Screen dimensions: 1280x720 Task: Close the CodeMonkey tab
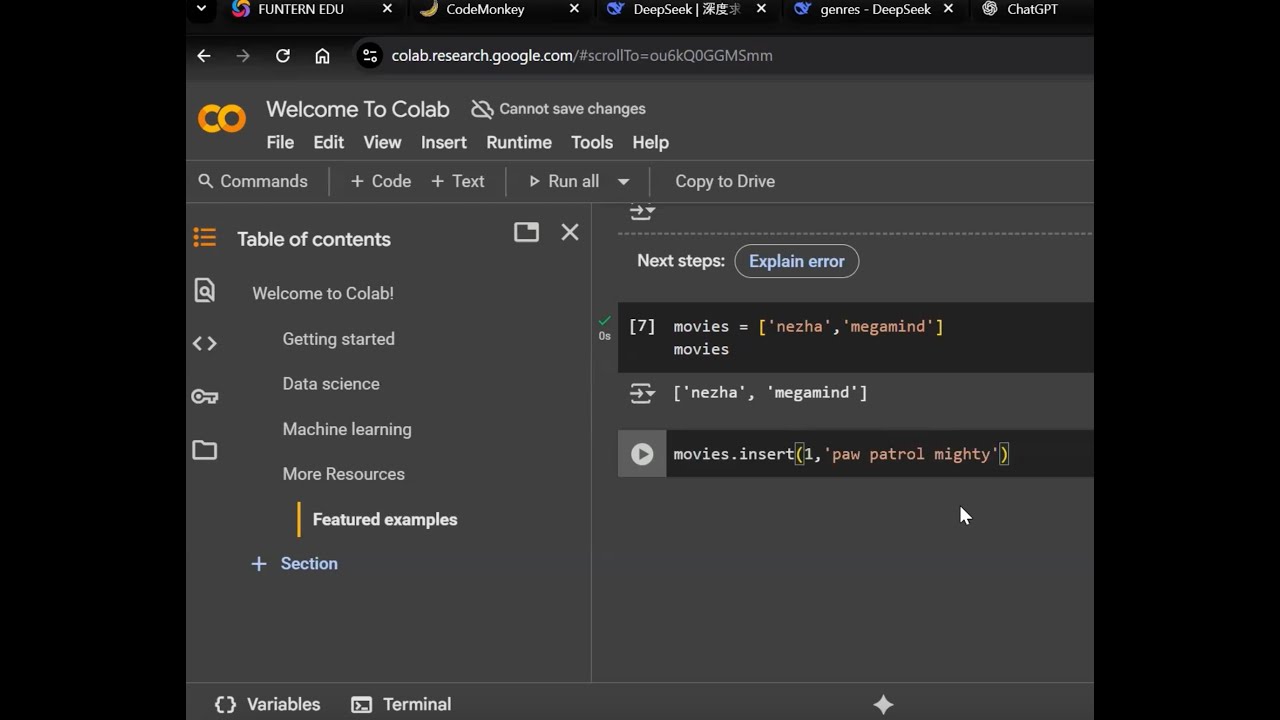pos(574,9)
